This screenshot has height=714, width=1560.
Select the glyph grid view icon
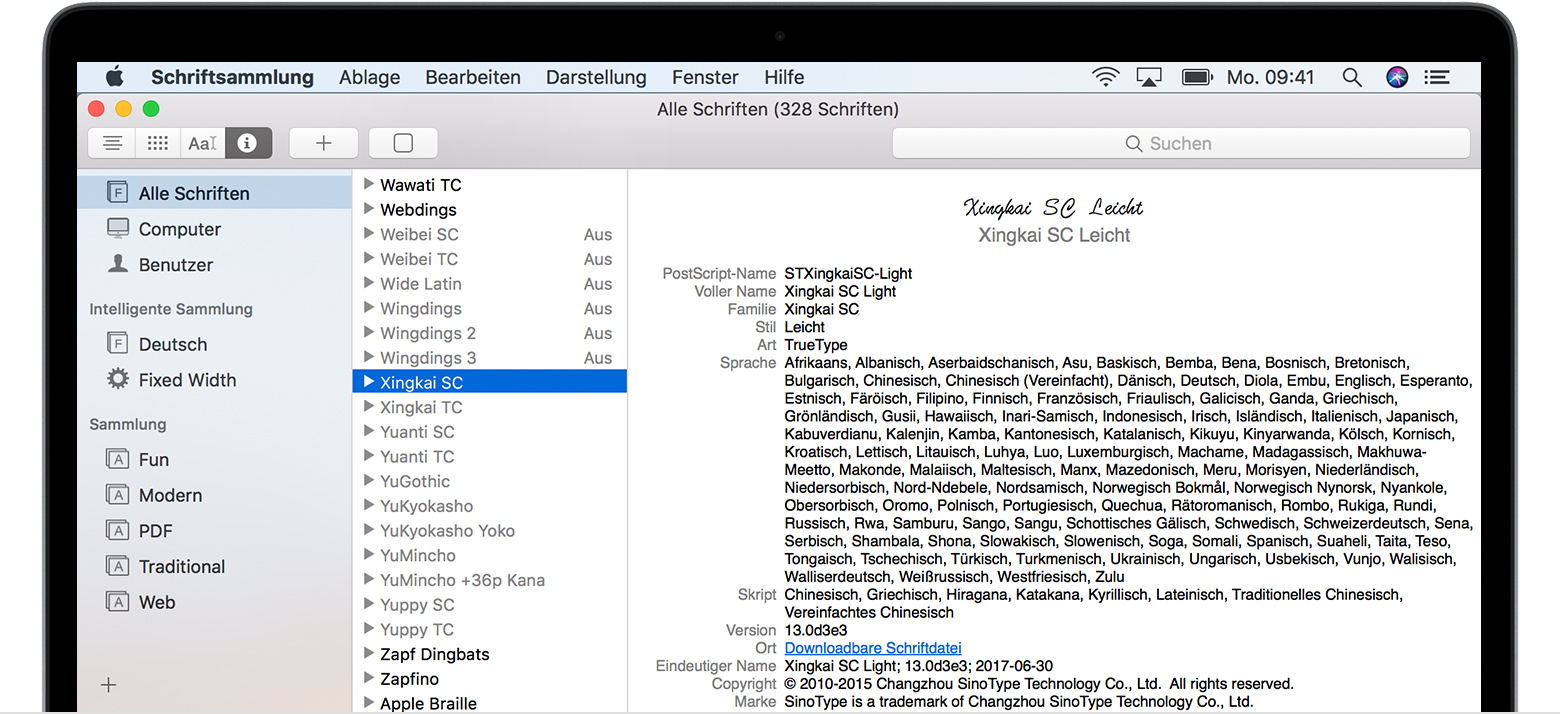pos(157,143)
